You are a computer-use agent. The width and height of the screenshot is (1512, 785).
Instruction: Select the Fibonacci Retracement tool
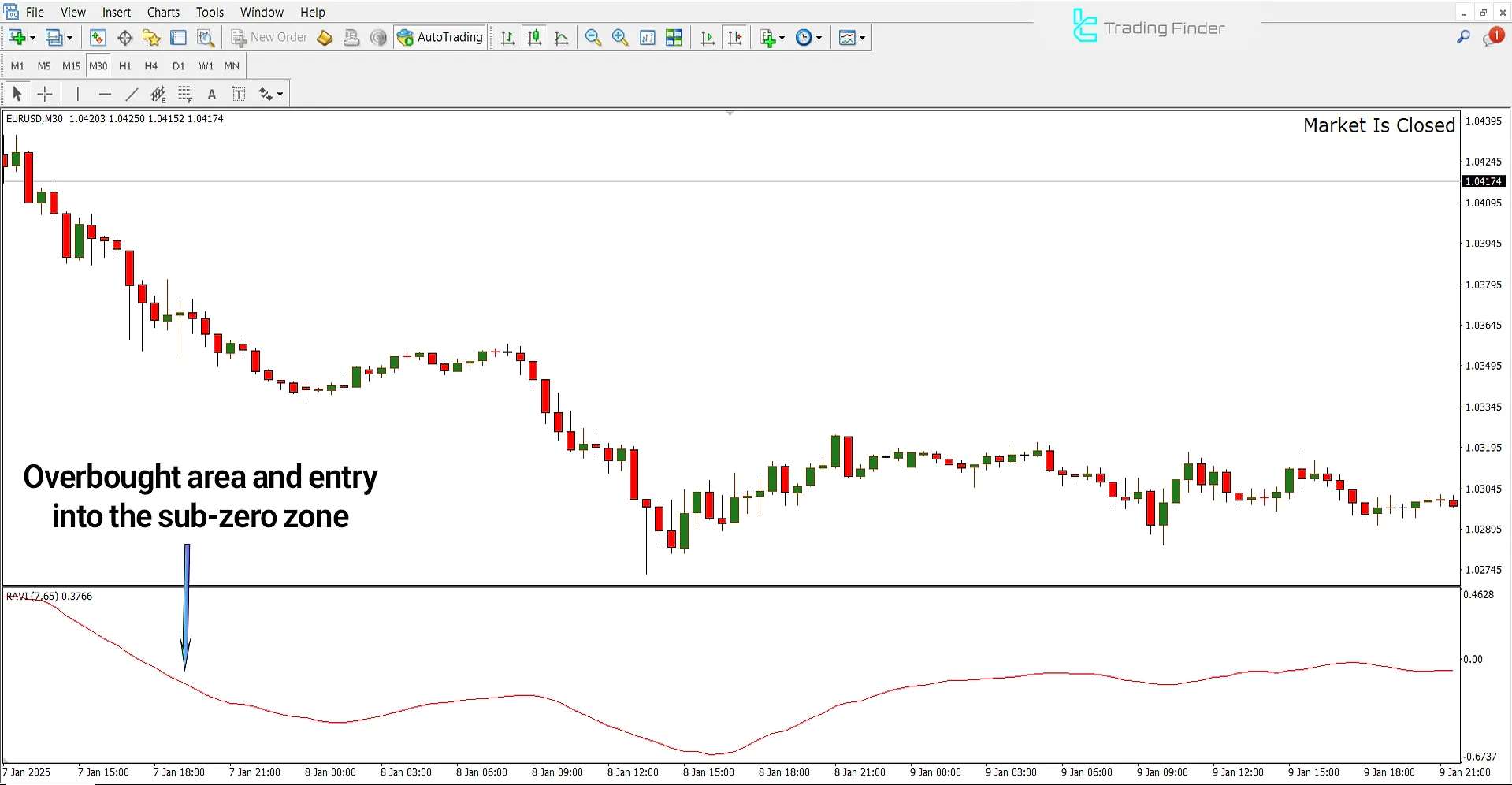click(x=158, y=94)
